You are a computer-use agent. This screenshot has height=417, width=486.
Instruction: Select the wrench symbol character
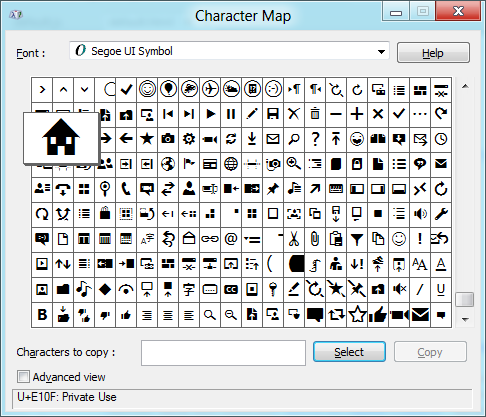tap(441, 214)
